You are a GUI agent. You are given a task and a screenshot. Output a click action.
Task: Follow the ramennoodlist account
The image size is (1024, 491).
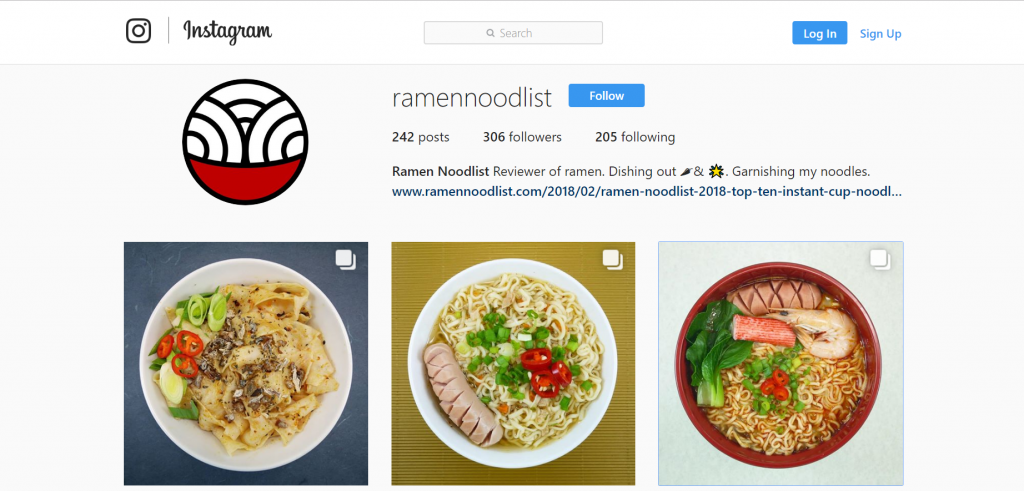coord(607,95)
